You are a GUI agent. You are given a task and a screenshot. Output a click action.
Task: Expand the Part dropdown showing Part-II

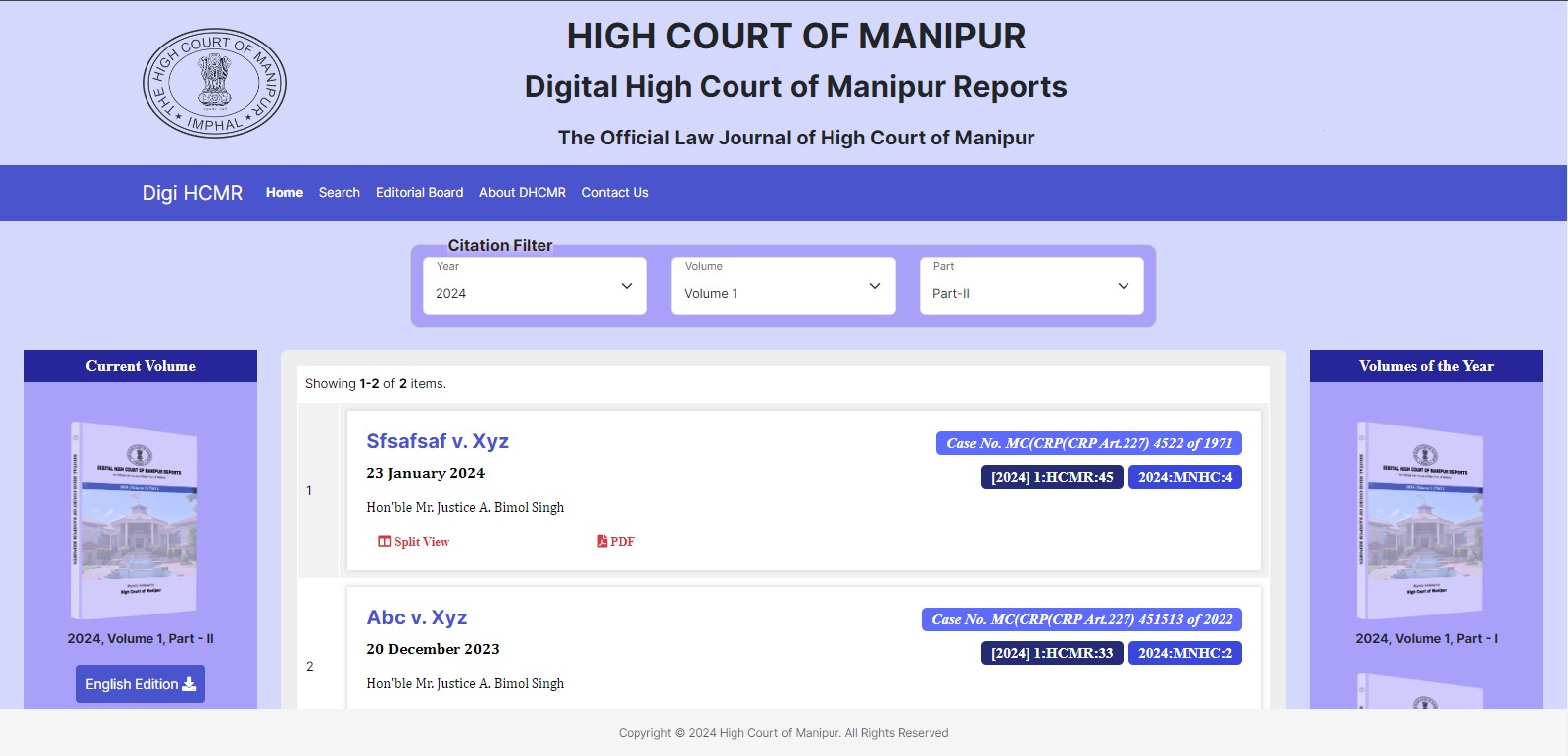coord(1031,287)
